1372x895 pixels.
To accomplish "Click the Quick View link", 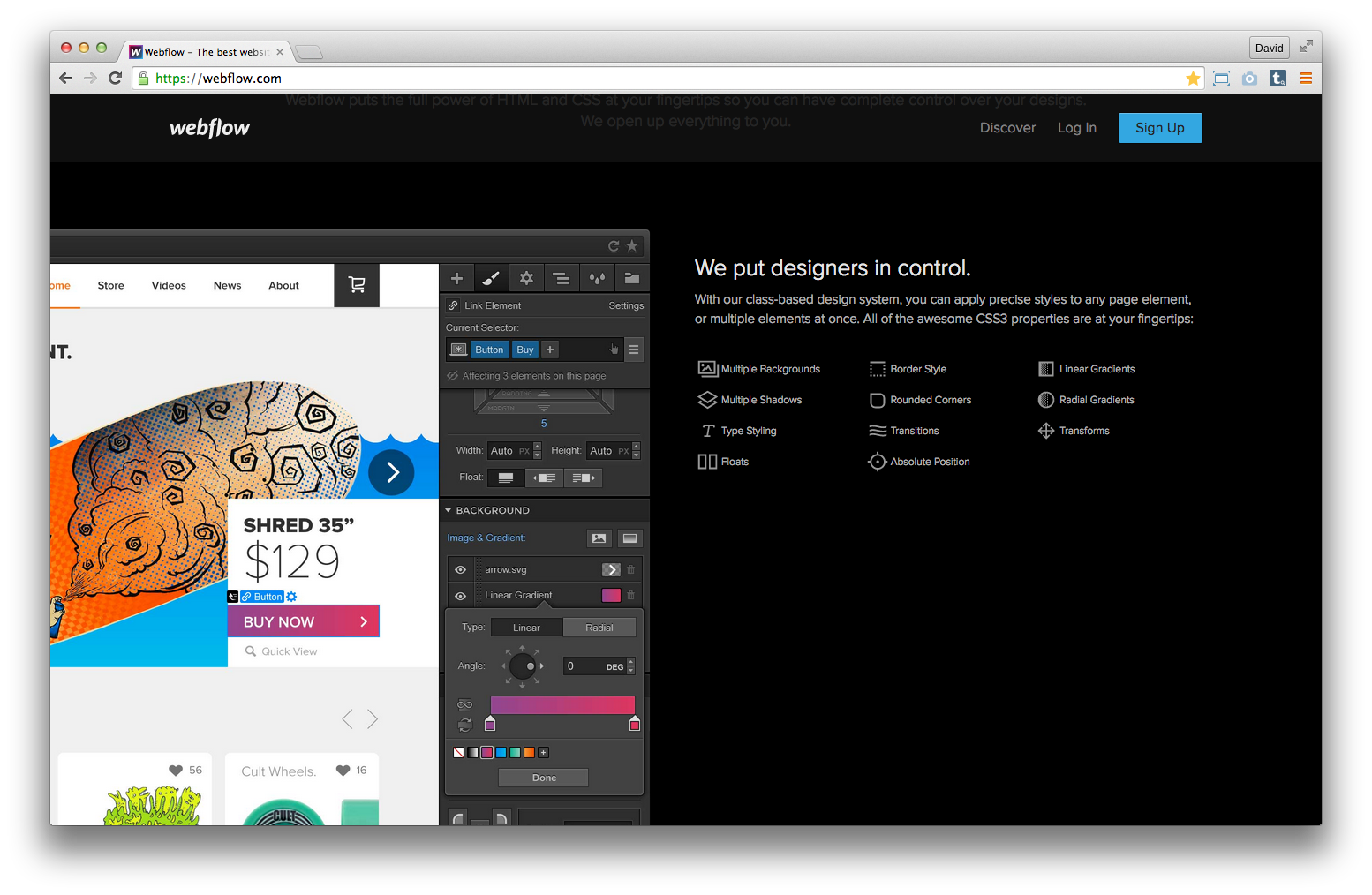I will pos(282,651).
